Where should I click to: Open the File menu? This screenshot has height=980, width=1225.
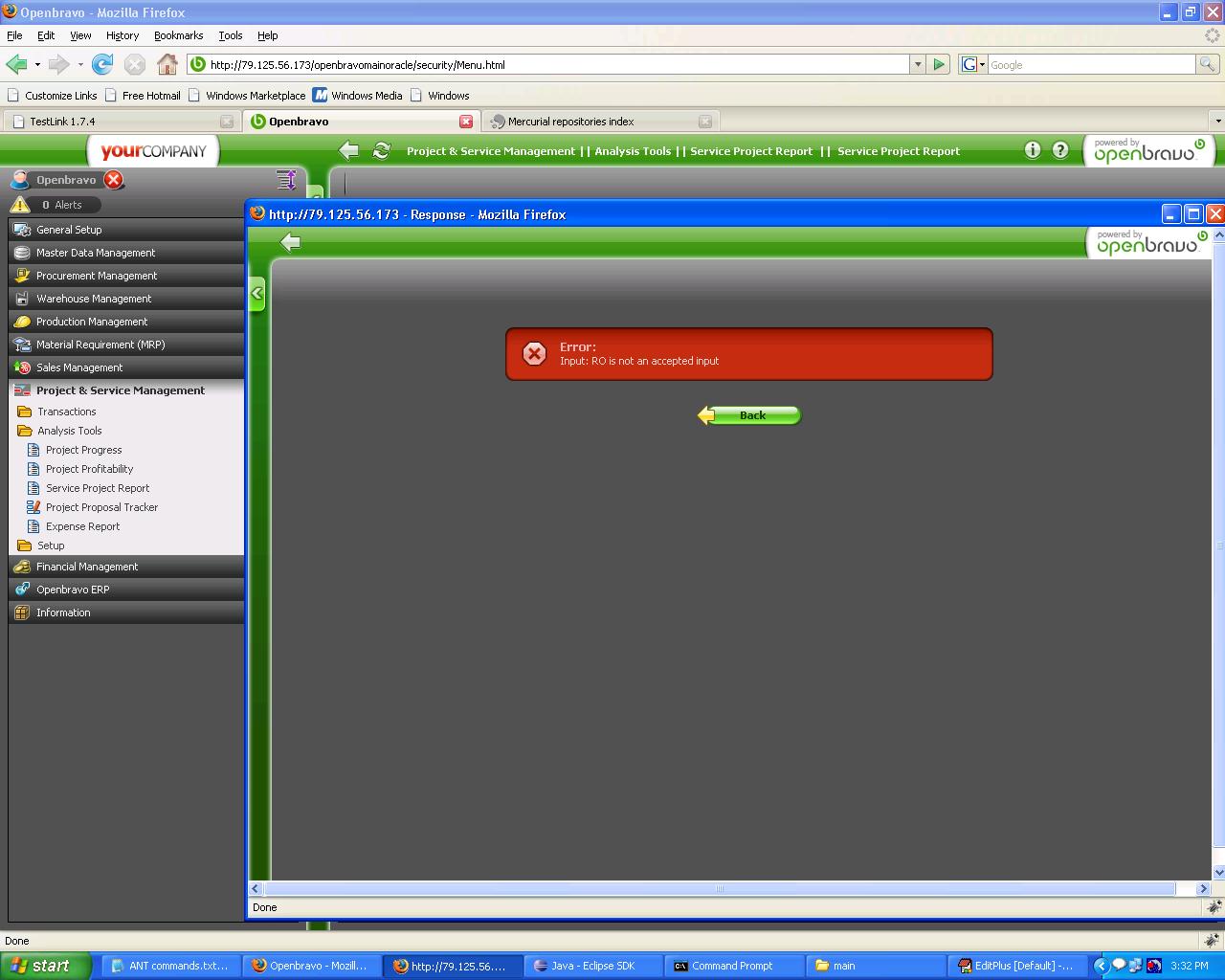tap(14, 35)
